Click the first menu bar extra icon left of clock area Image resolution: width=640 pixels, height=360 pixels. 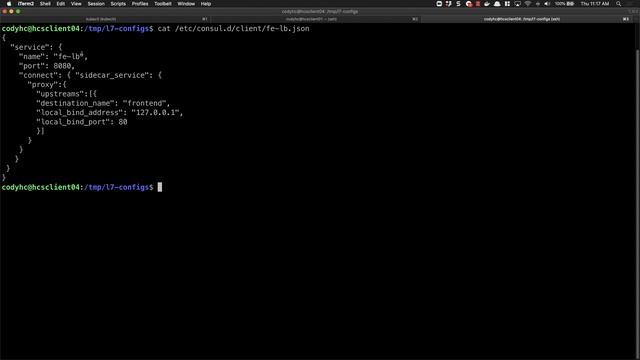tap(439, 4)
